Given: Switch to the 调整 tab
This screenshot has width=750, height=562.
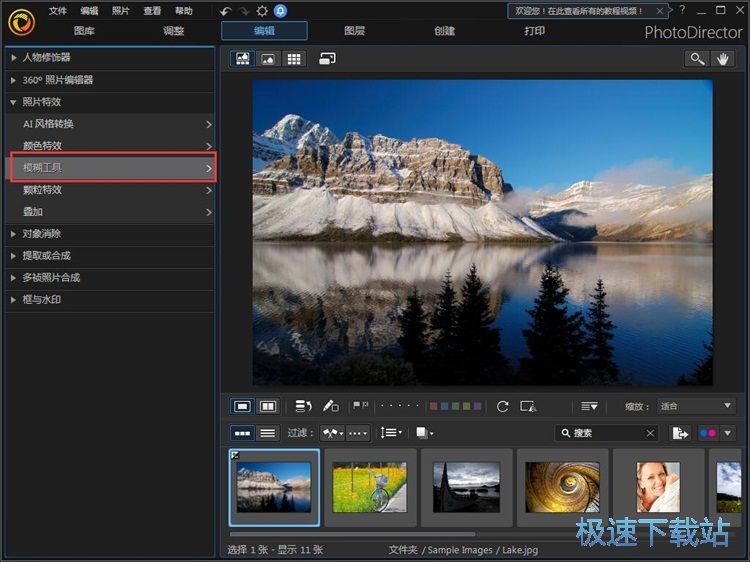Looking at the screenshot, I should click(174, 31).
